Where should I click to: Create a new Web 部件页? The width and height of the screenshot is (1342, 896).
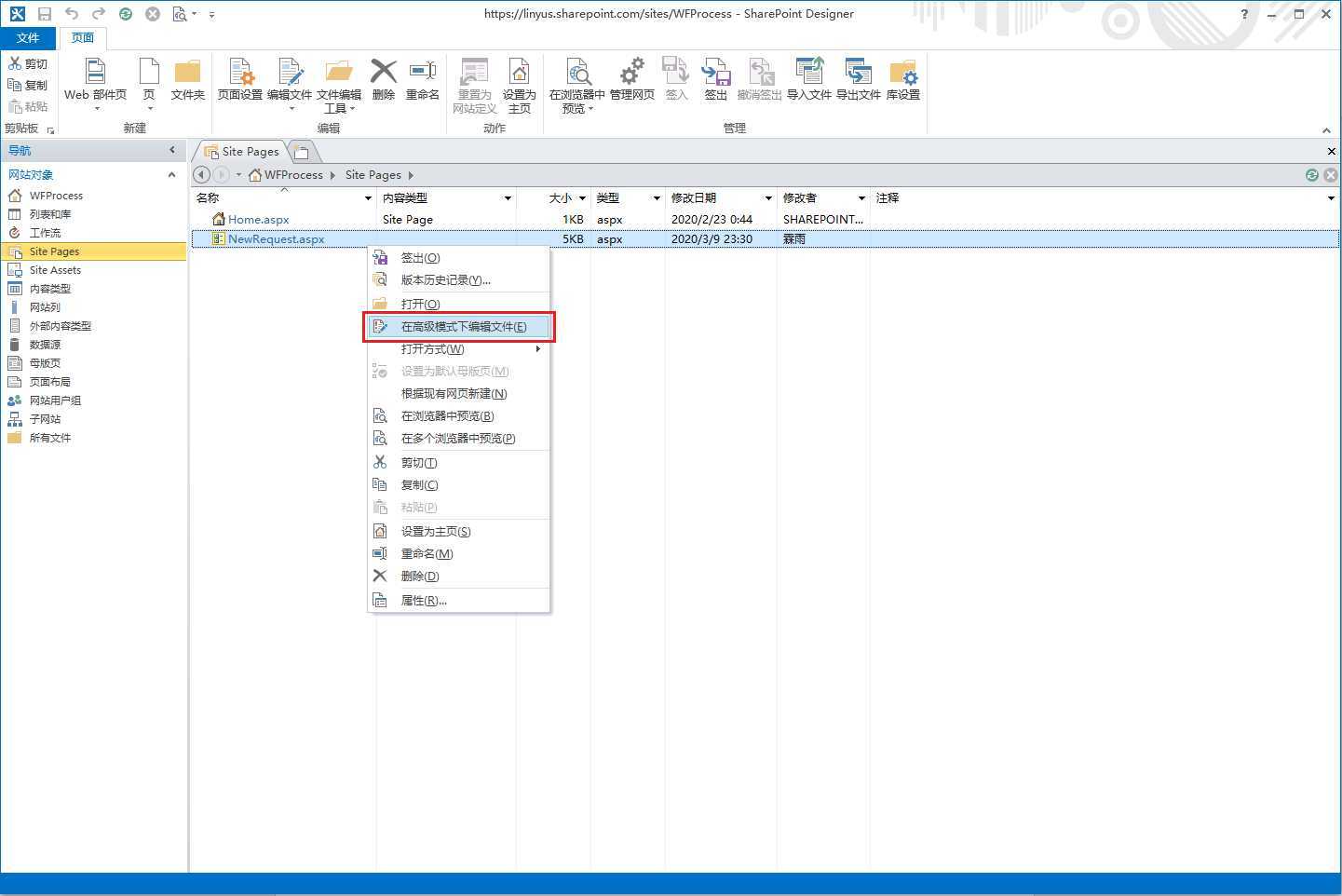coord(95,84)
